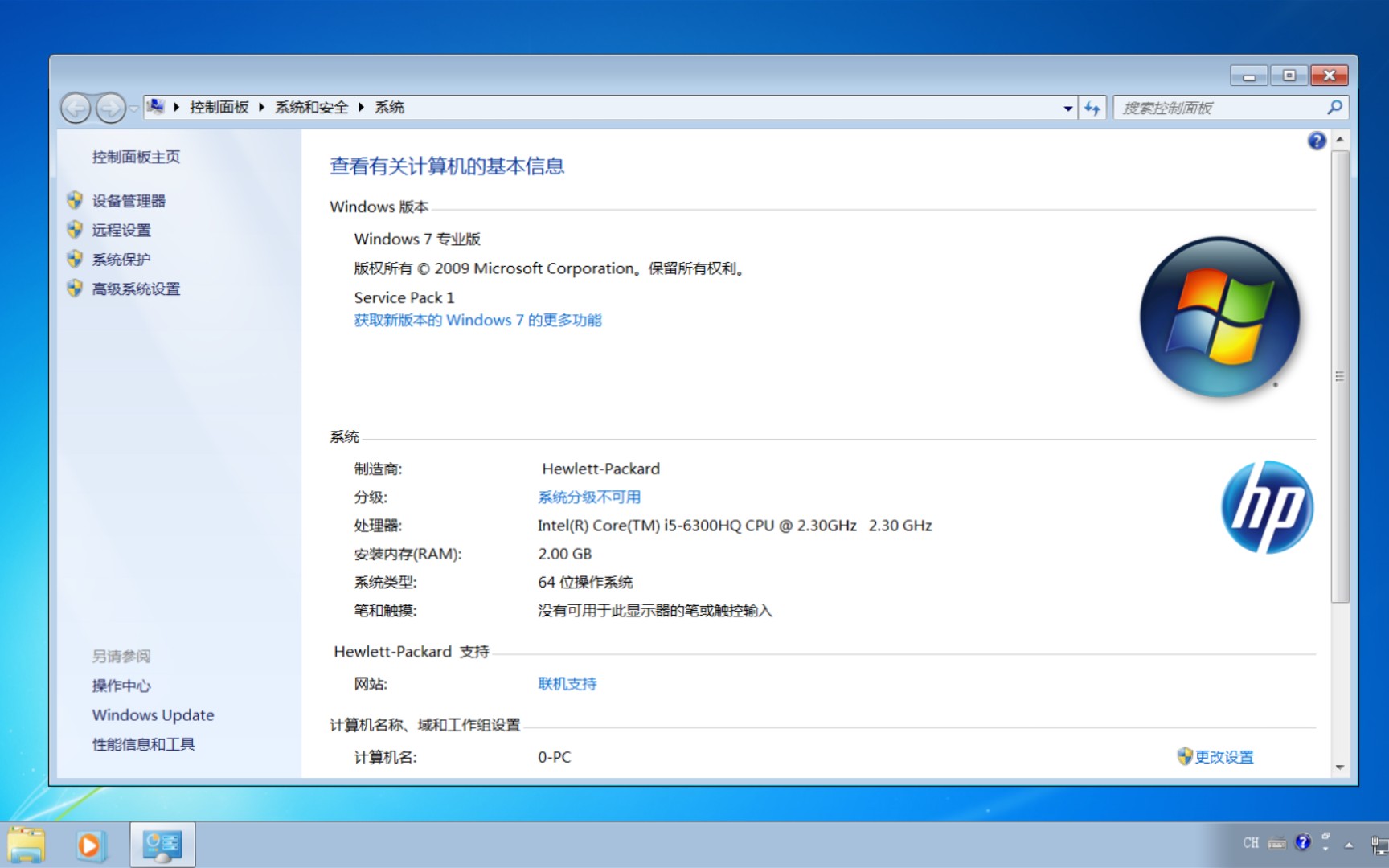The image size is (1389, 868).
Task: Open 性能信息和工具 link
Action: [x=143, y=744]
